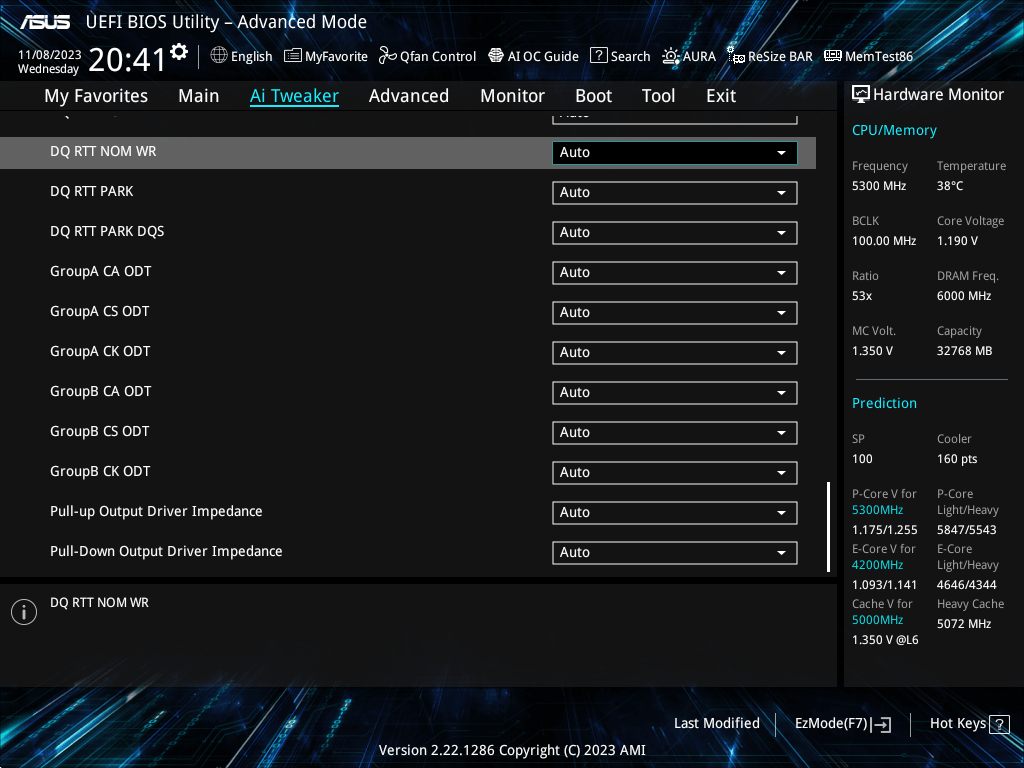Expand GroupB CS ODT dropdown
Screen dimensions: 1024x768
[675, 433]
